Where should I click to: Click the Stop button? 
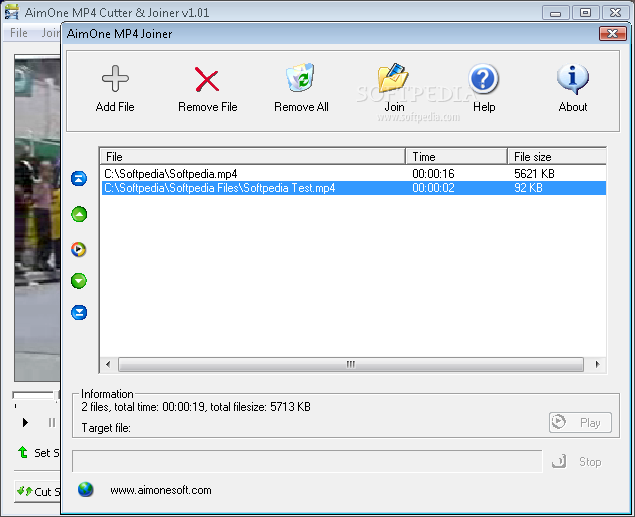point(577,462)
